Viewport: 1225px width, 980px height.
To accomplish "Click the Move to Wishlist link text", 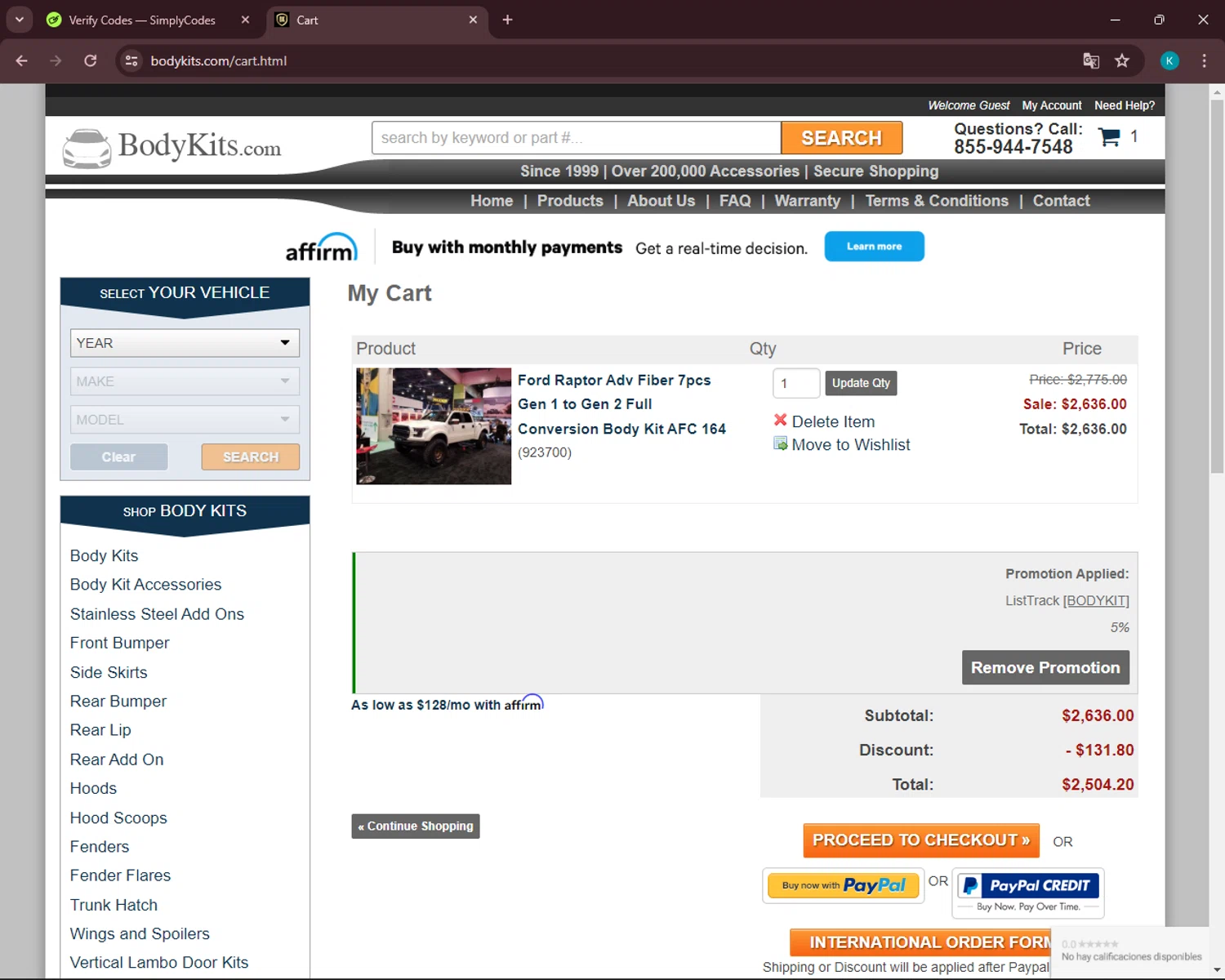I will (851, 444).
